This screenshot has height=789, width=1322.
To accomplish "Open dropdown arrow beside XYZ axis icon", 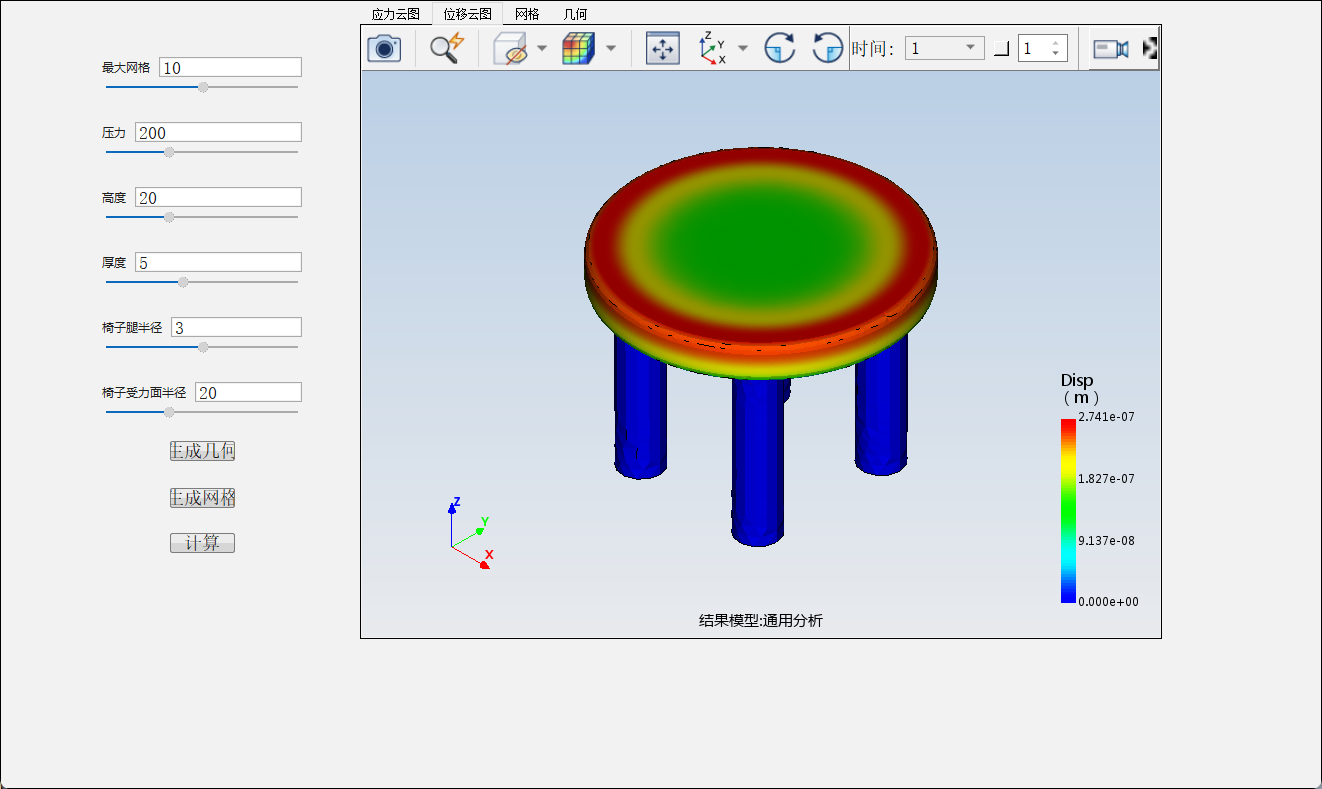I will [x=743, y=48].
